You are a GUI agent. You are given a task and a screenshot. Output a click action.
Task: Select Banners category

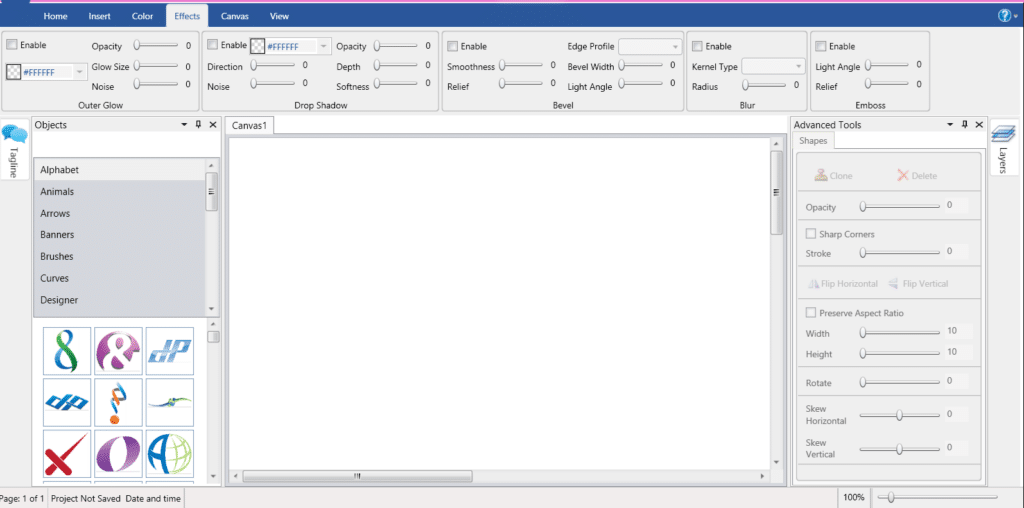click(x=120, y=234)
